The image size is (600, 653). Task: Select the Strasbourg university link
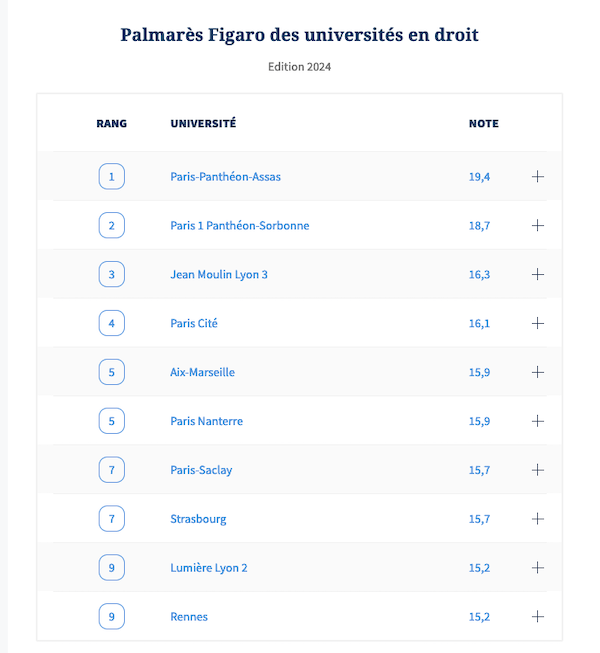pos(198,519)
